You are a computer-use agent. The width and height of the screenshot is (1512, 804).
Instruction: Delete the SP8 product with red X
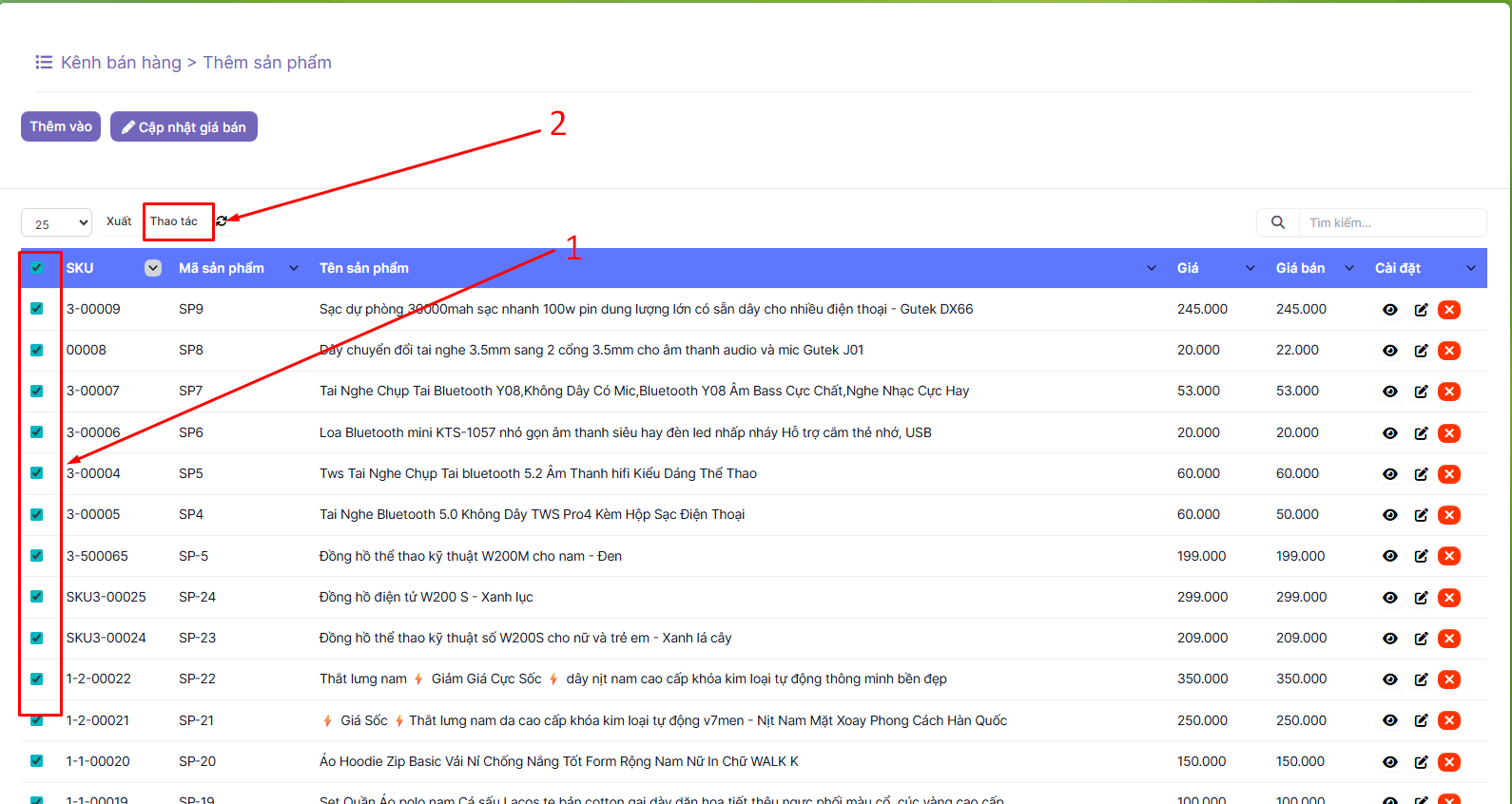(1449, 351)
